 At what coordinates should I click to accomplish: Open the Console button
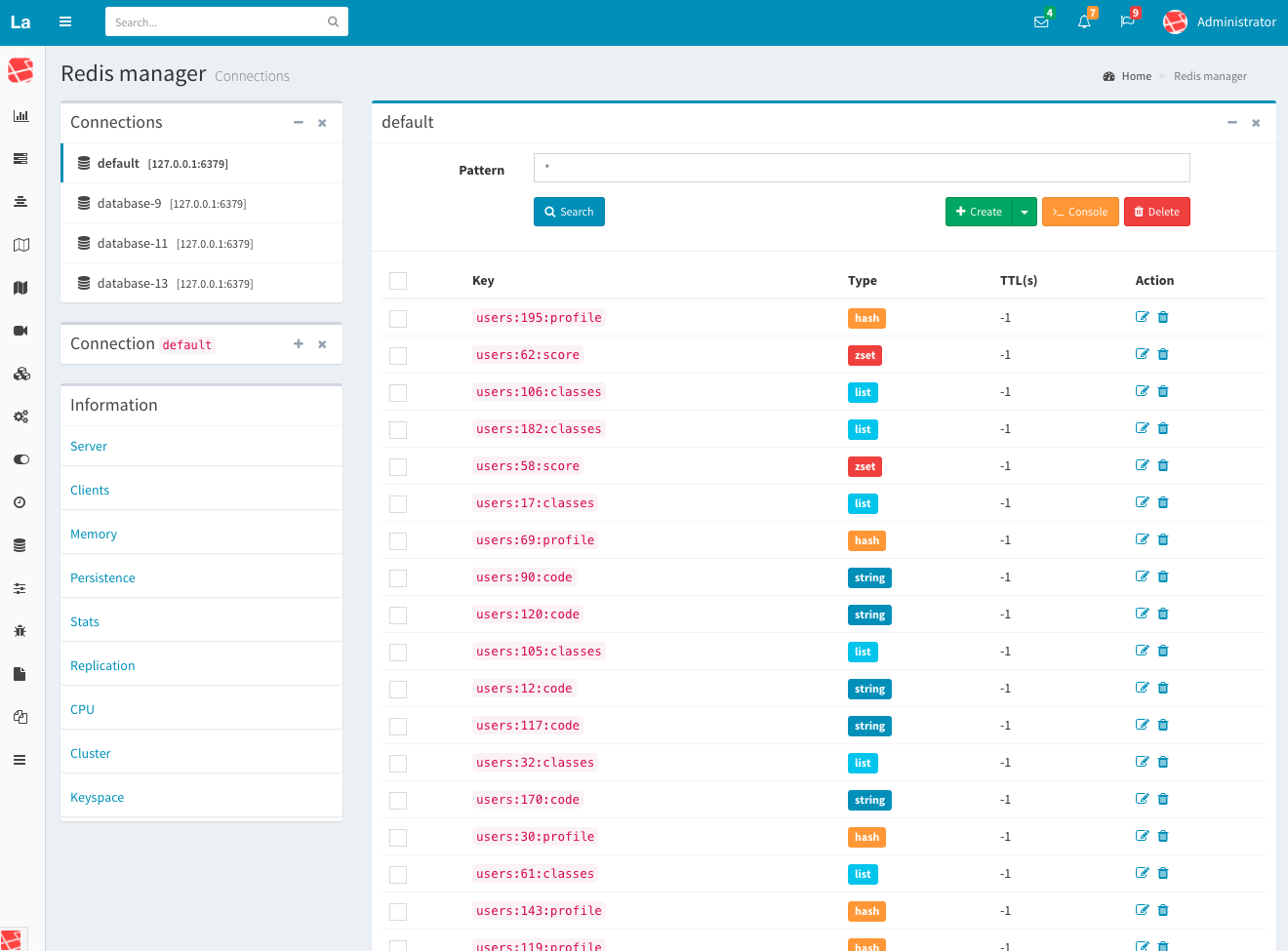(1080, 212)
